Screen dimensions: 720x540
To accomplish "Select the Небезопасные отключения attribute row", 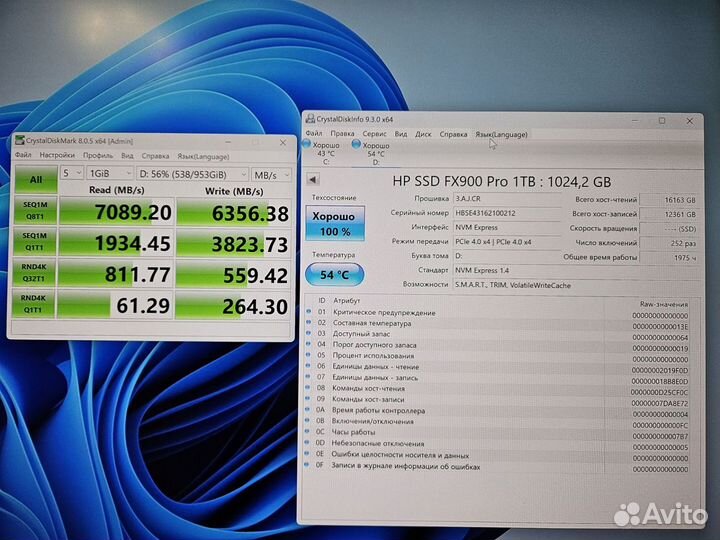I will click(x=498, y=444).
